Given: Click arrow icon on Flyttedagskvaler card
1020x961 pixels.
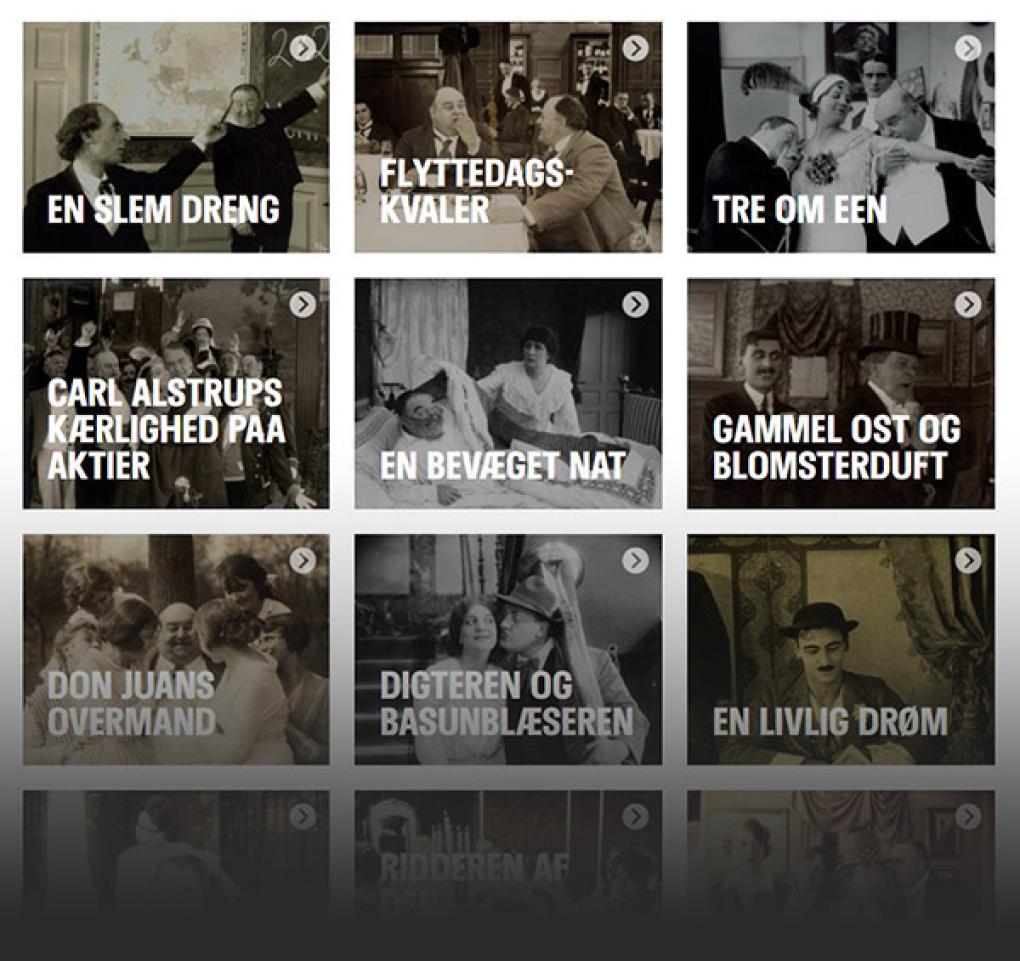Looking at the screenshot, I should pyautogui.click(x=635, y=48).
